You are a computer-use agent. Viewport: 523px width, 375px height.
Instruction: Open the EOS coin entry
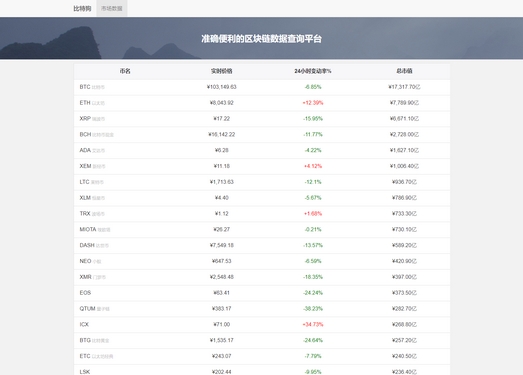click(x=262, y=293)
